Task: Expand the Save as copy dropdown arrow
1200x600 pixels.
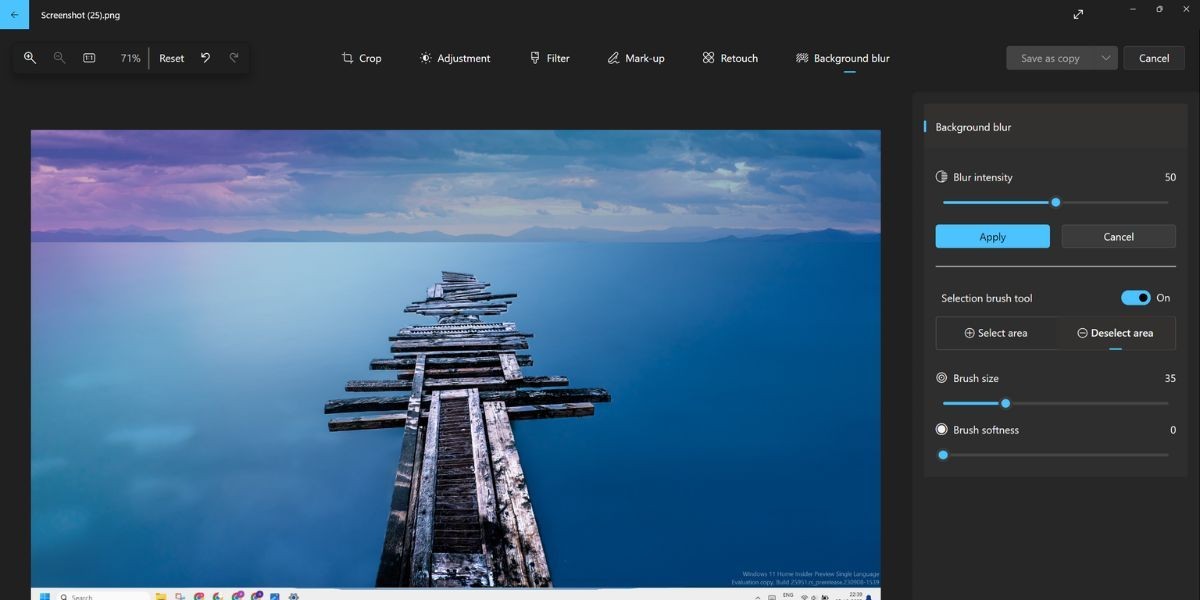Action: click(1105, 58)
